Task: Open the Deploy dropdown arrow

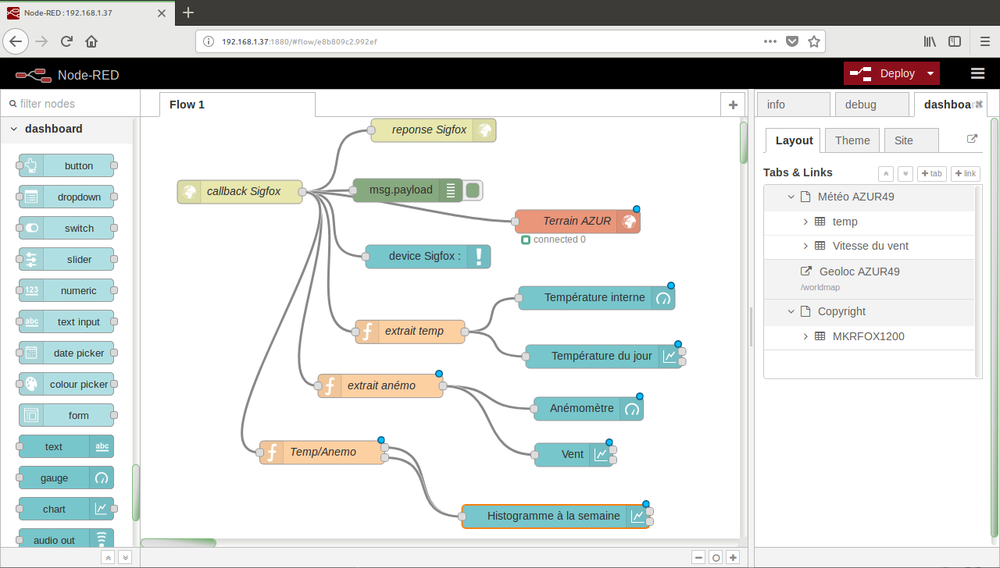Action: 930,73
